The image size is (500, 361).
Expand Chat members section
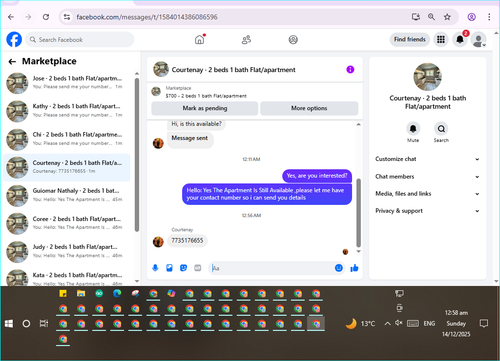(x=427, y=177)
